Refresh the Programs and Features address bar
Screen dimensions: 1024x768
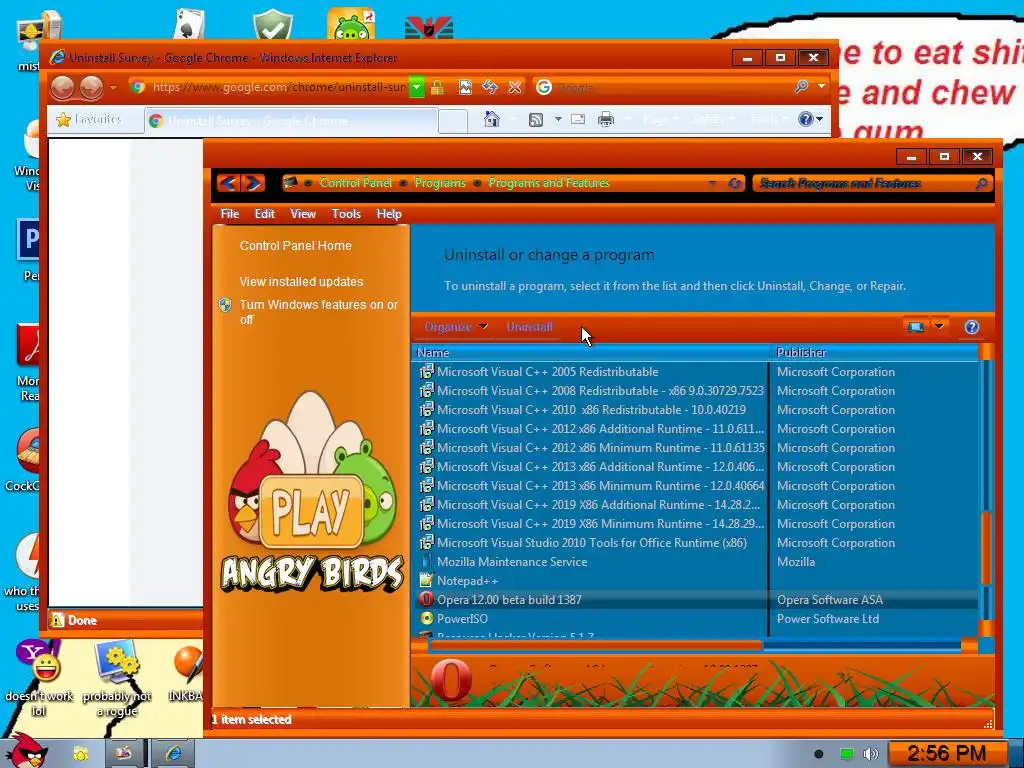point(735,184)
